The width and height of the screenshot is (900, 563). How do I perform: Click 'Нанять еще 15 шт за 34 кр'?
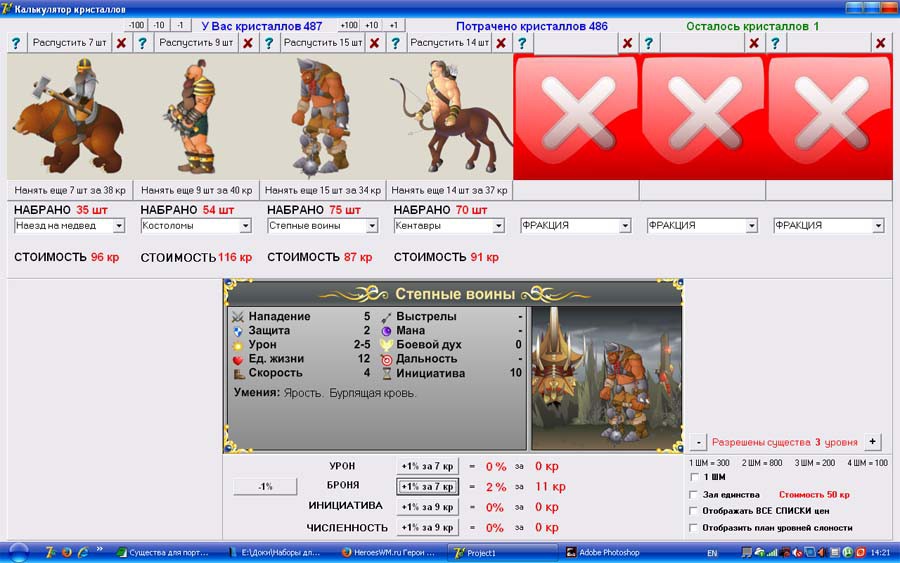323,190
